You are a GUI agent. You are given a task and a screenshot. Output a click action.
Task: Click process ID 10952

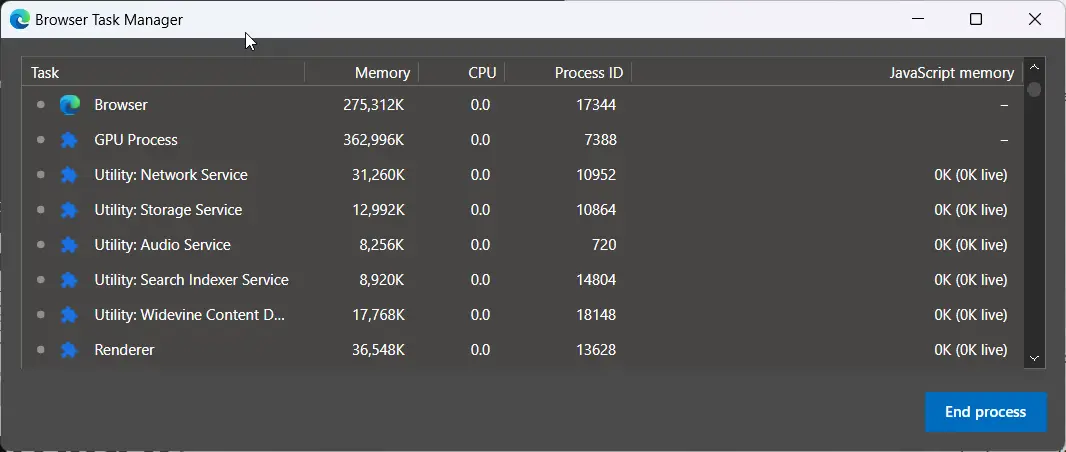click(596, 175)
